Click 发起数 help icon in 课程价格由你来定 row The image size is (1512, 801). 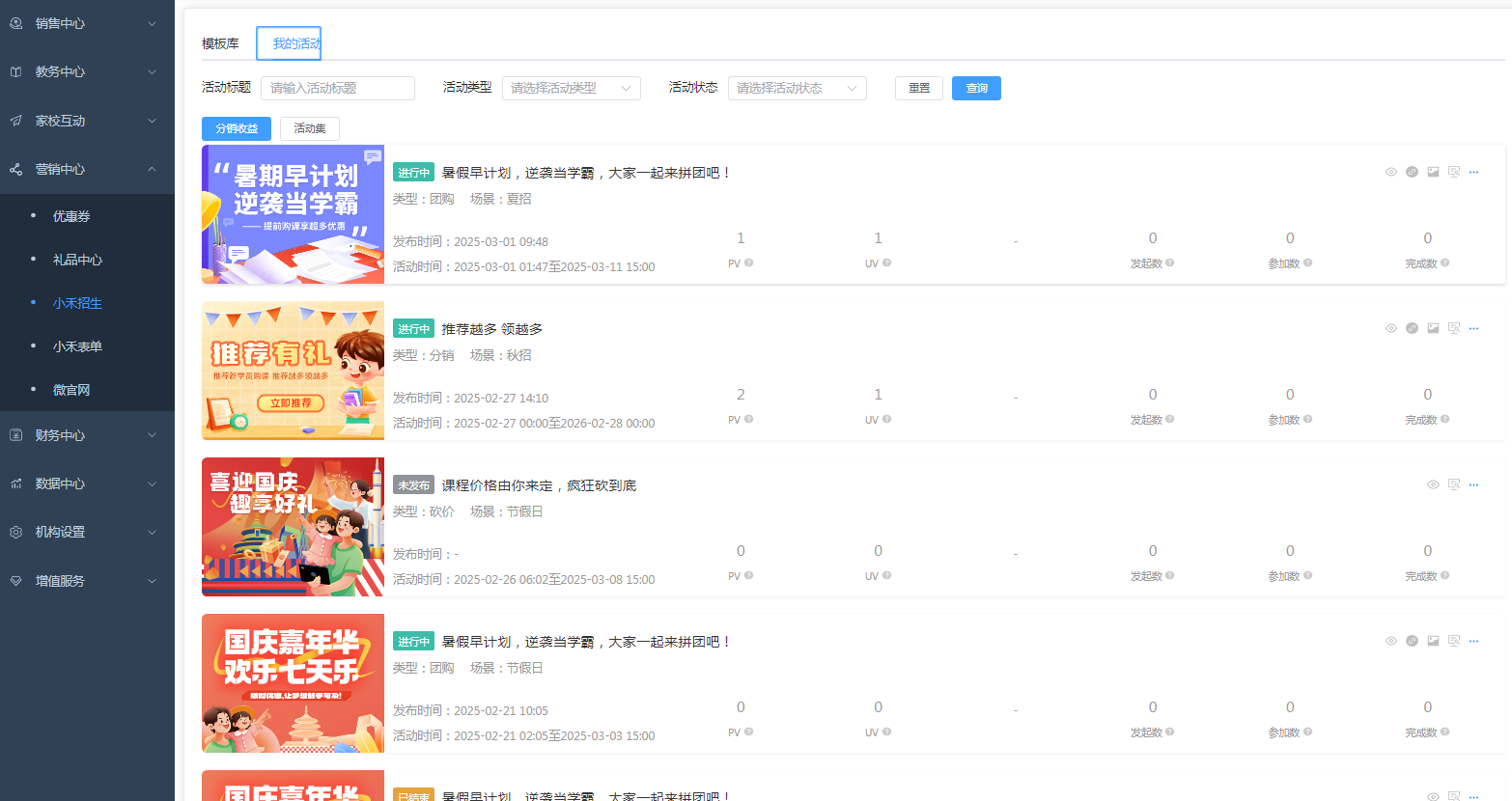point(1169,575)
